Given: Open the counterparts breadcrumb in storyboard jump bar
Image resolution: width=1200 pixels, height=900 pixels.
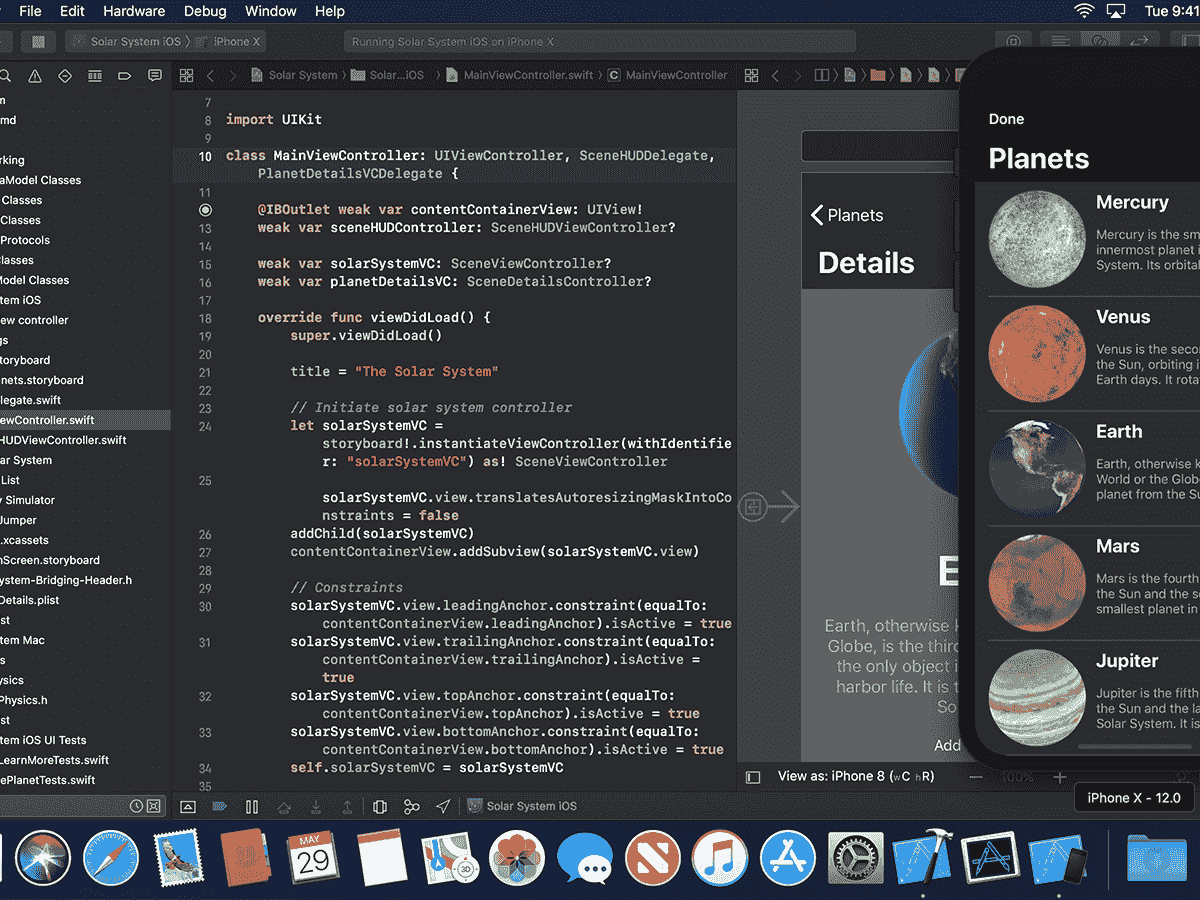Looking at the screenshot, I should click(823, 75).
